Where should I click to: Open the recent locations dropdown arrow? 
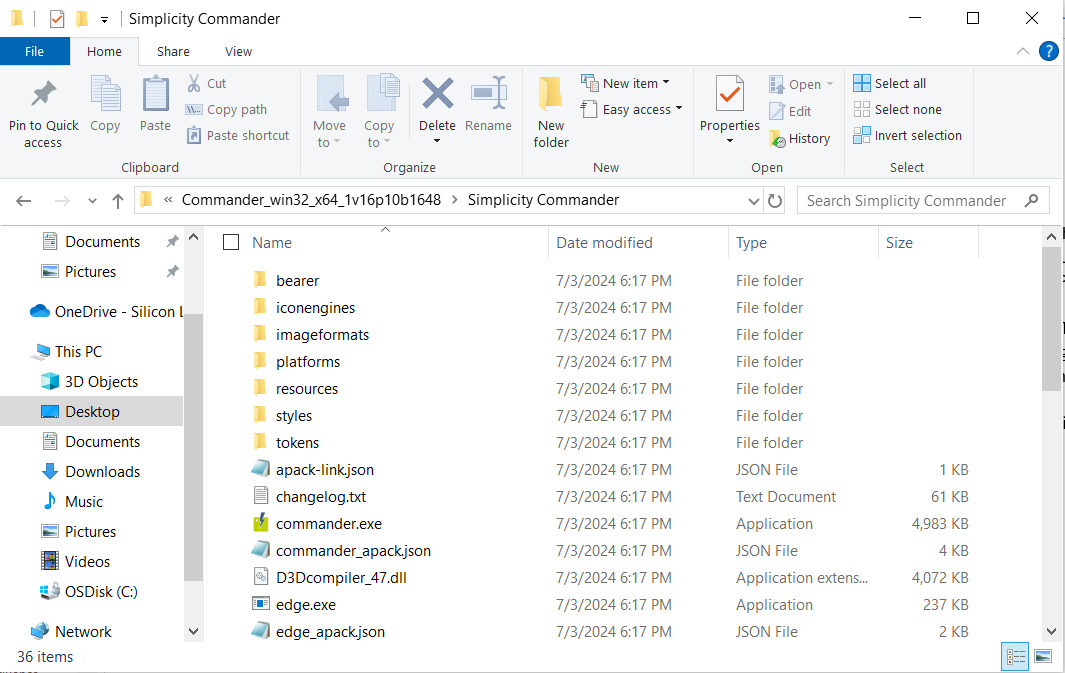(x=92, y=200)
